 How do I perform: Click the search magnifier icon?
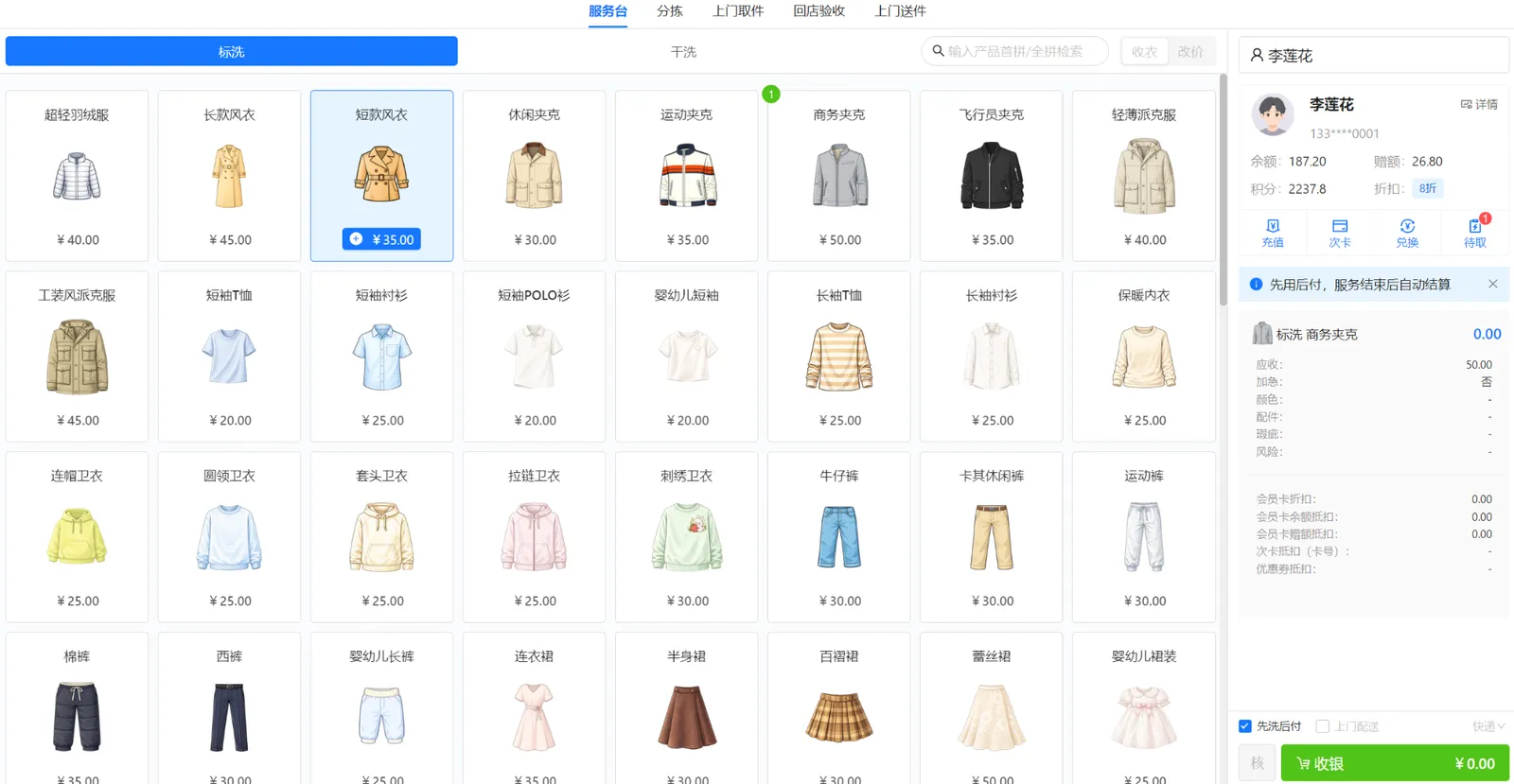point(938,51)
